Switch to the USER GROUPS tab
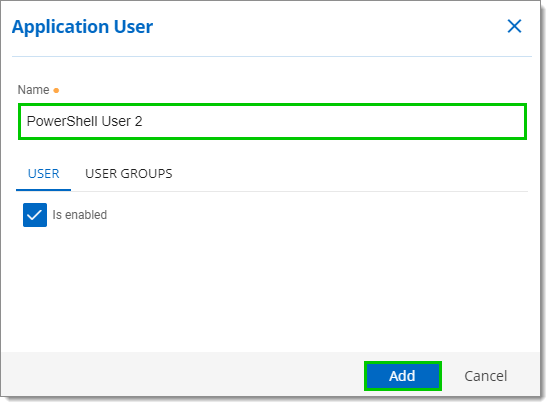The height and width of the screenshot is (407, 551). 129,174
